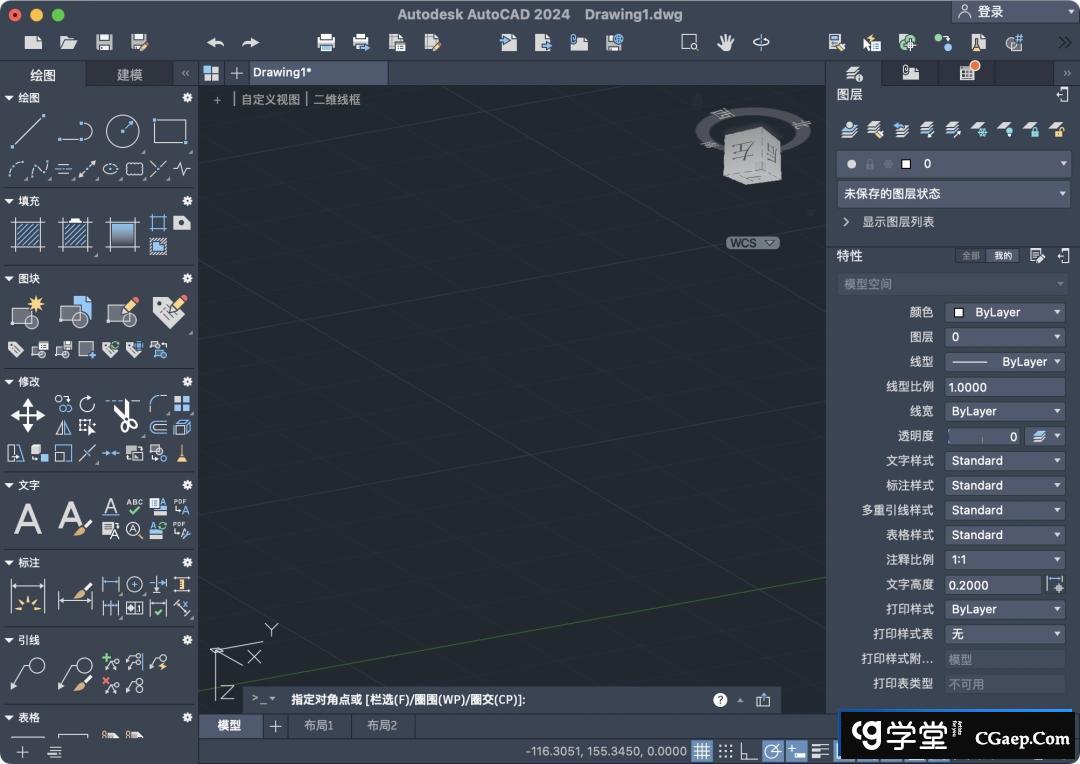The image size is (1080, 764).
Task: Select the Trim scissors tool
Action: pos(124,415)
